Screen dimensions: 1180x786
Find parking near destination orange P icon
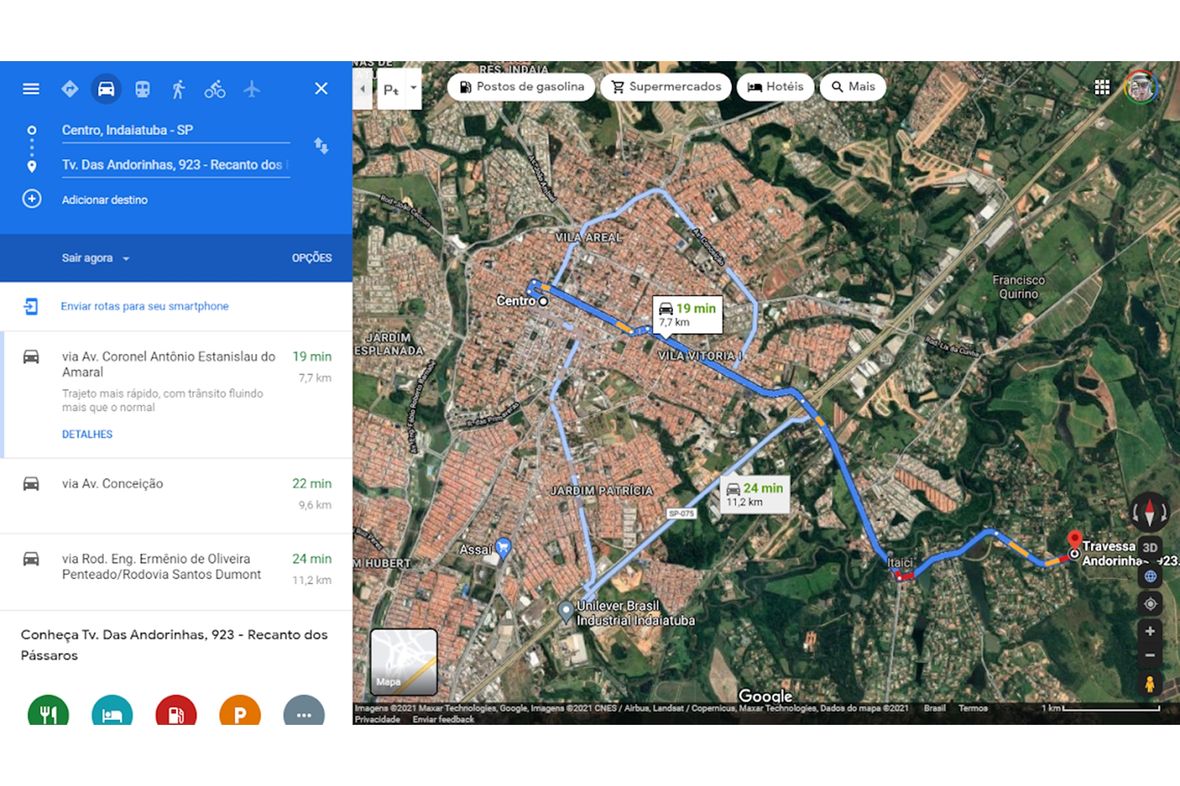[x=240, y=711]
